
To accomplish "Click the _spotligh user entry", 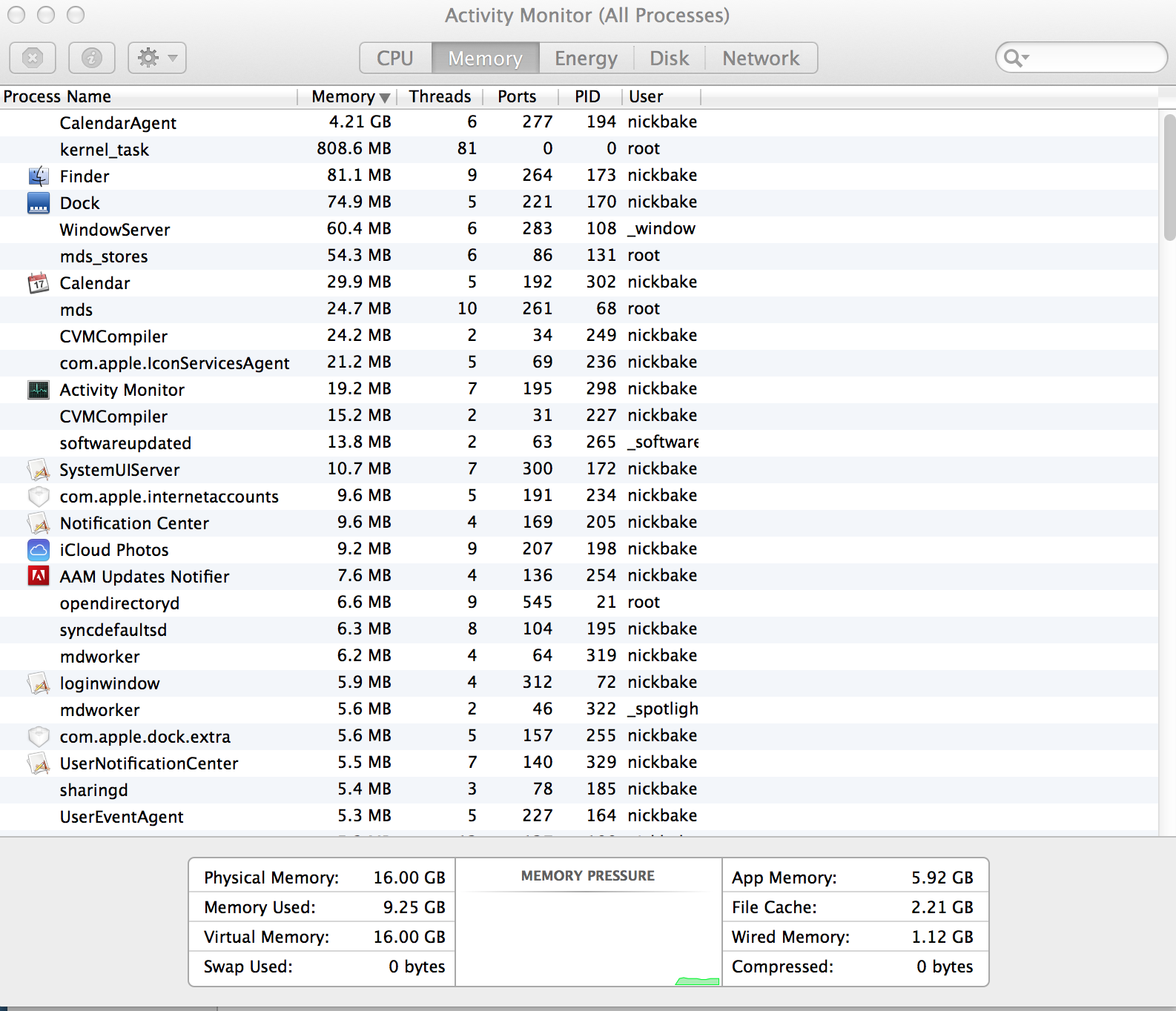I will coord(663,709).
